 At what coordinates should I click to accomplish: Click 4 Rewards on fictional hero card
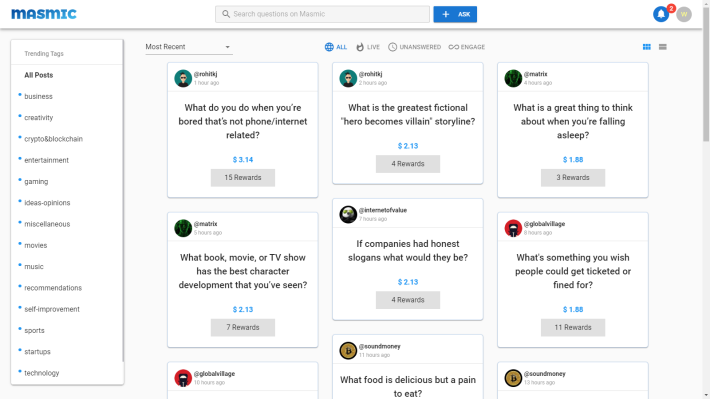coord(408,164)
